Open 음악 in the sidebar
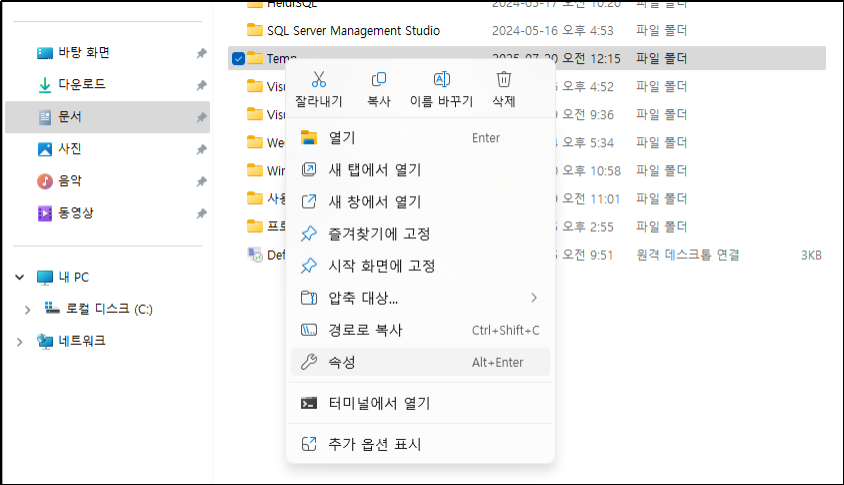 click(x=107, y=181)
